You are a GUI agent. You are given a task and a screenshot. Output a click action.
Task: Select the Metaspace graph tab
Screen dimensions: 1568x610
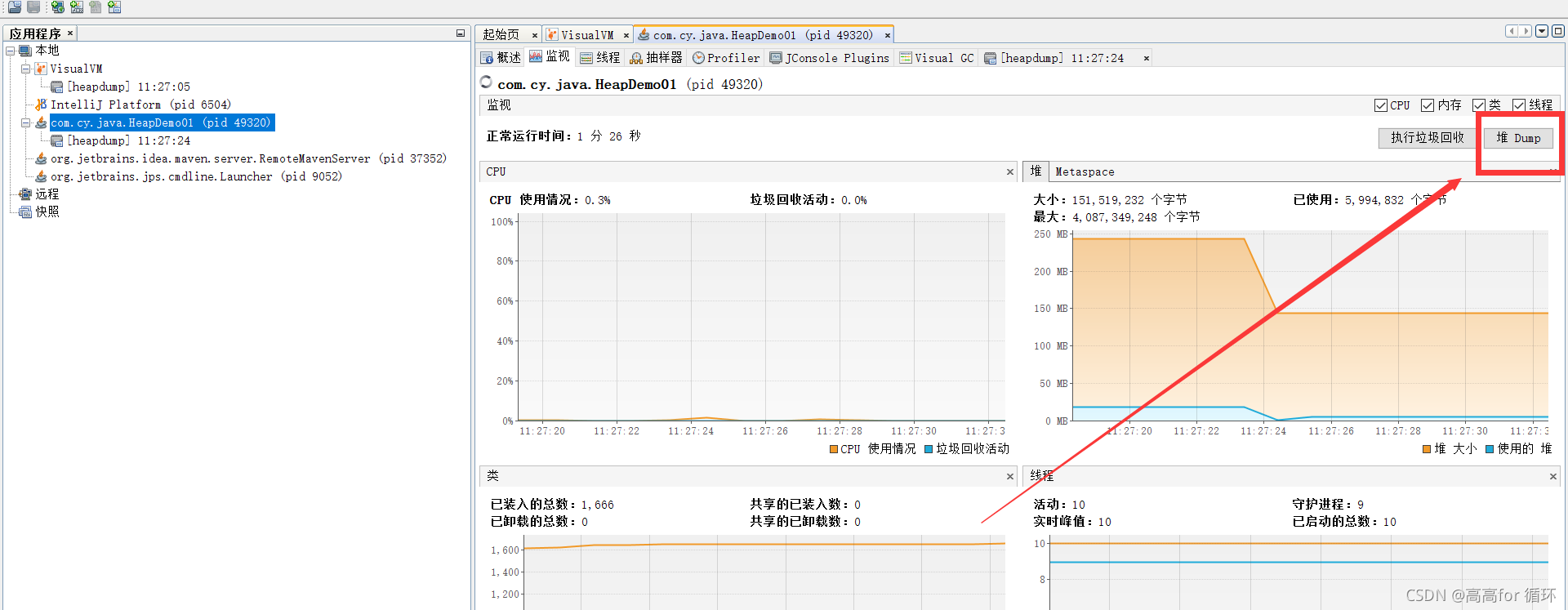[x=1085, y=171]
